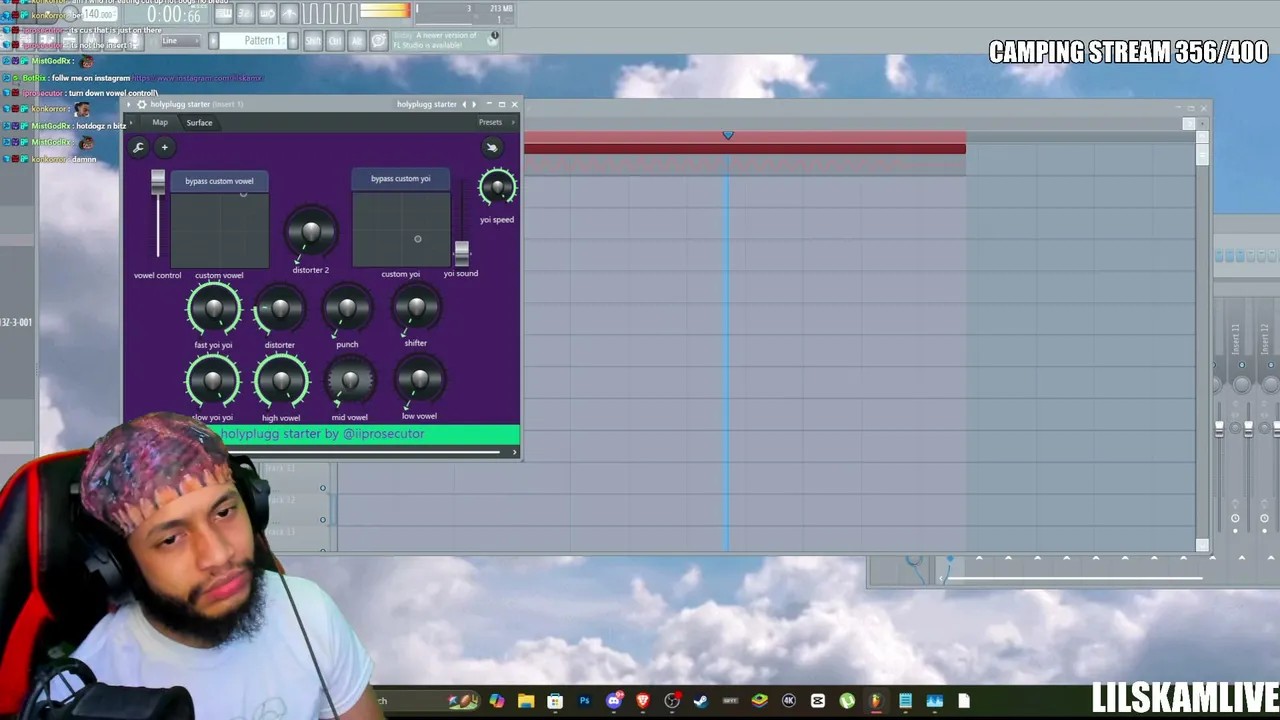Click the custom vowel XY pad

coord(219,229)
